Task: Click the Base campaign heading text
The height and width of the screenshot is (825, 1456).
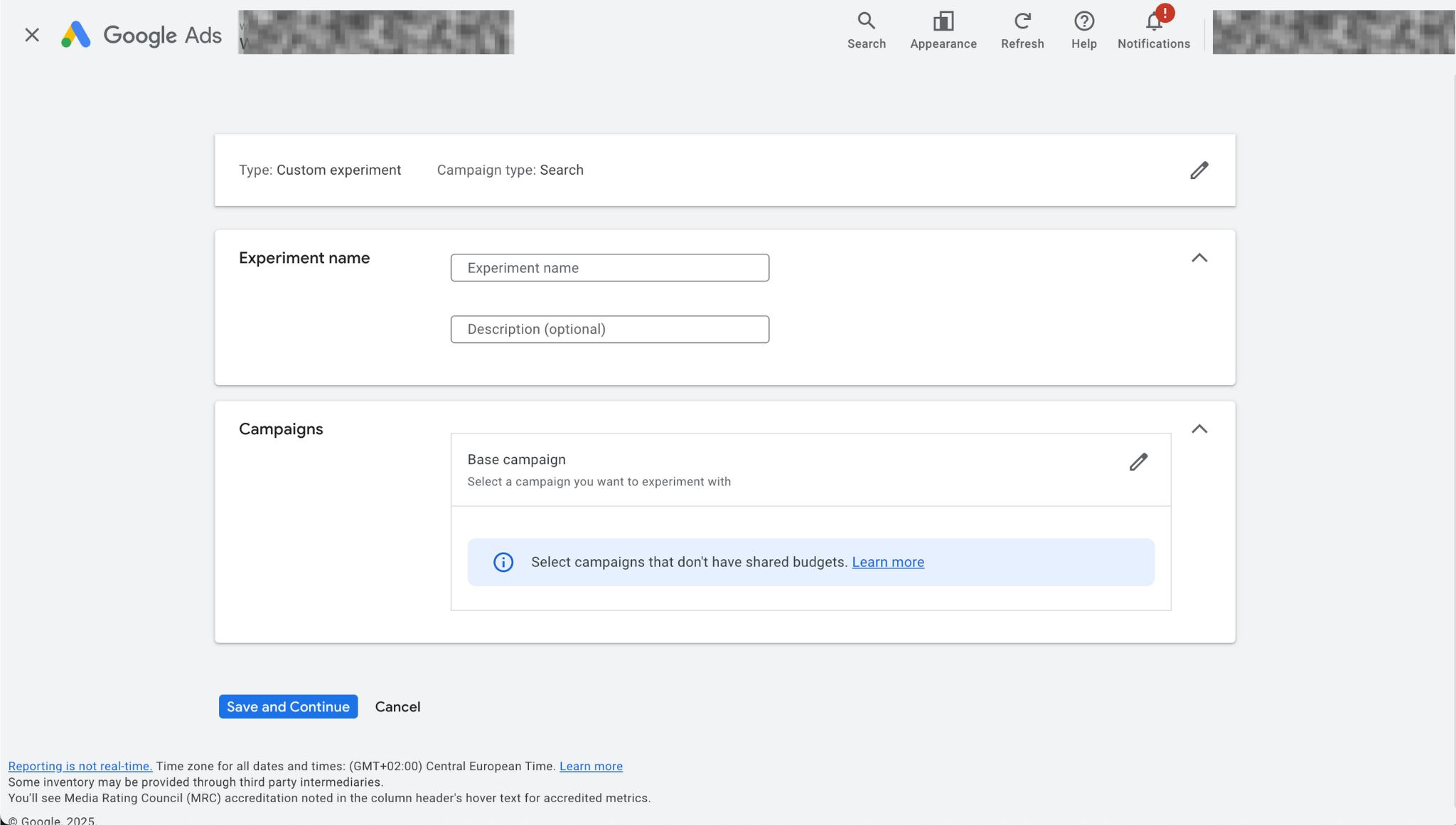Action: click(x=517, y=460)
